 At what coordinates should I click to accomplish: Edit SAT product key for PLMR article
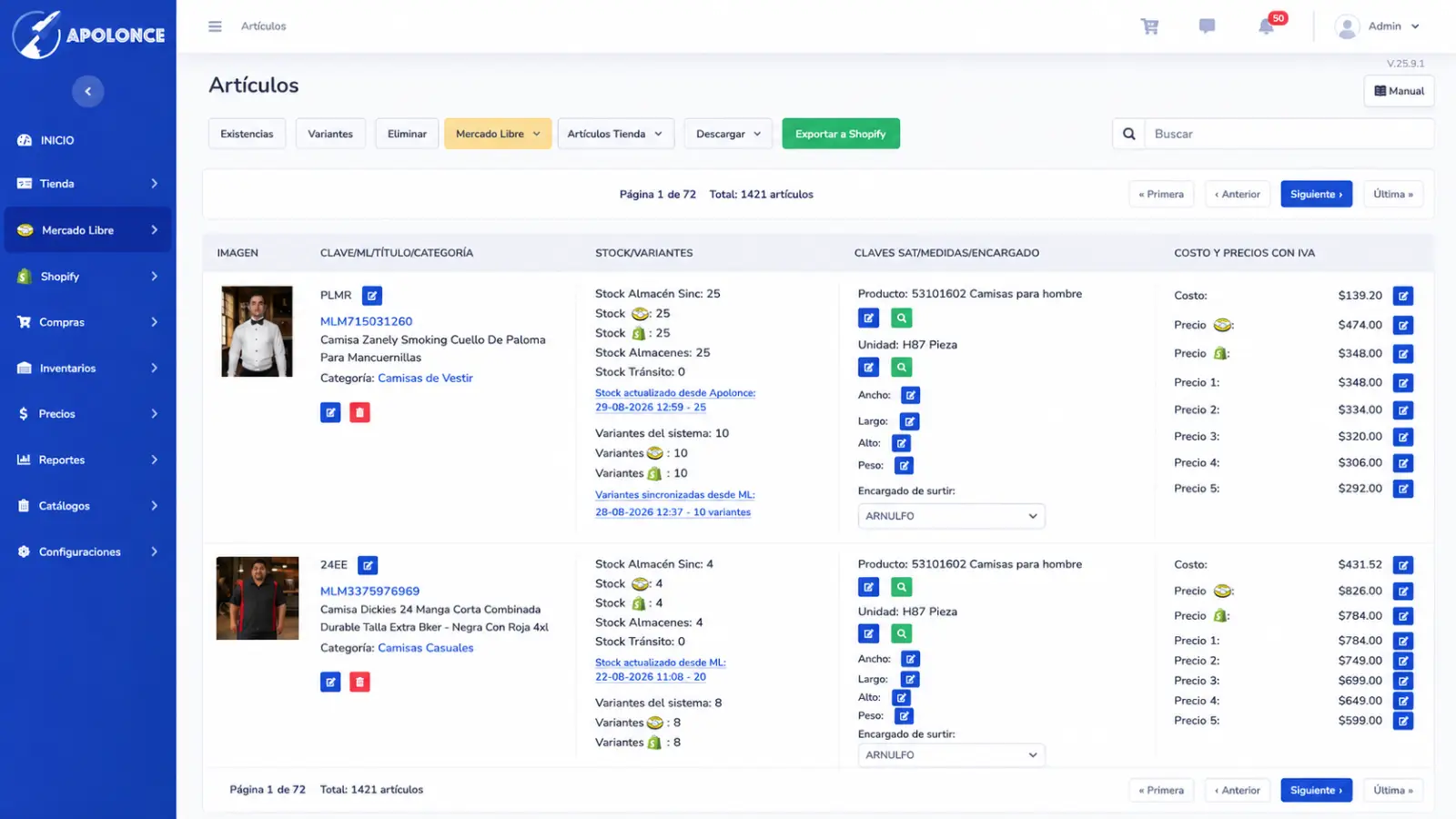point(869,318)
